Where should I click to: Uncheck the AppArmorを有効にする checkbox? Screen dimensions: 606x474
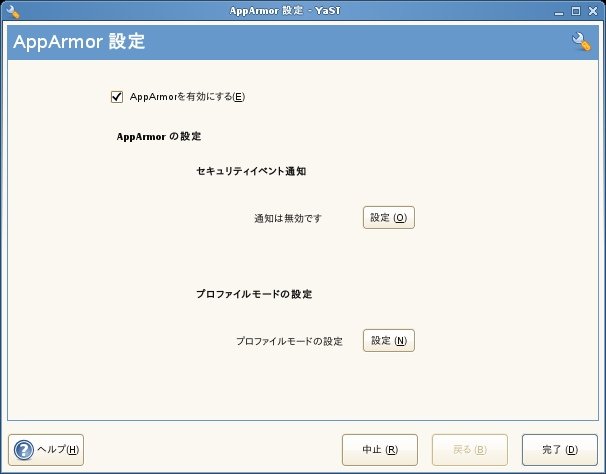click(117, 97)
